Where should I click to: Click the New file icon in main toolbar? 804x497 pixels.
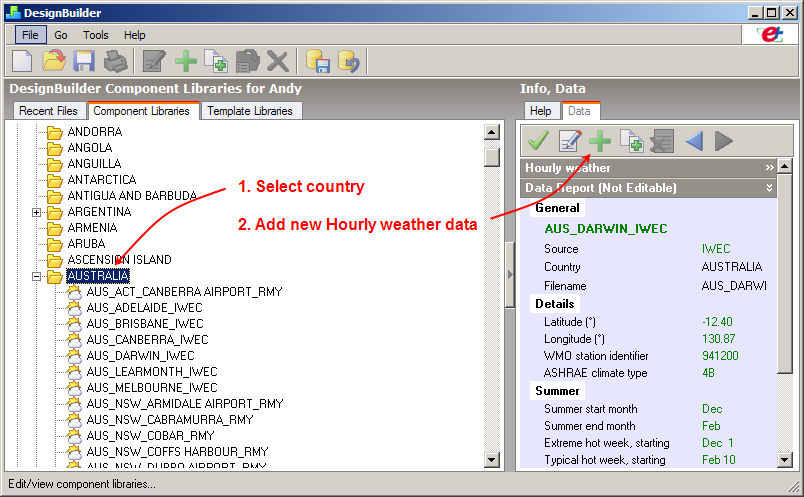click(23, 62)
